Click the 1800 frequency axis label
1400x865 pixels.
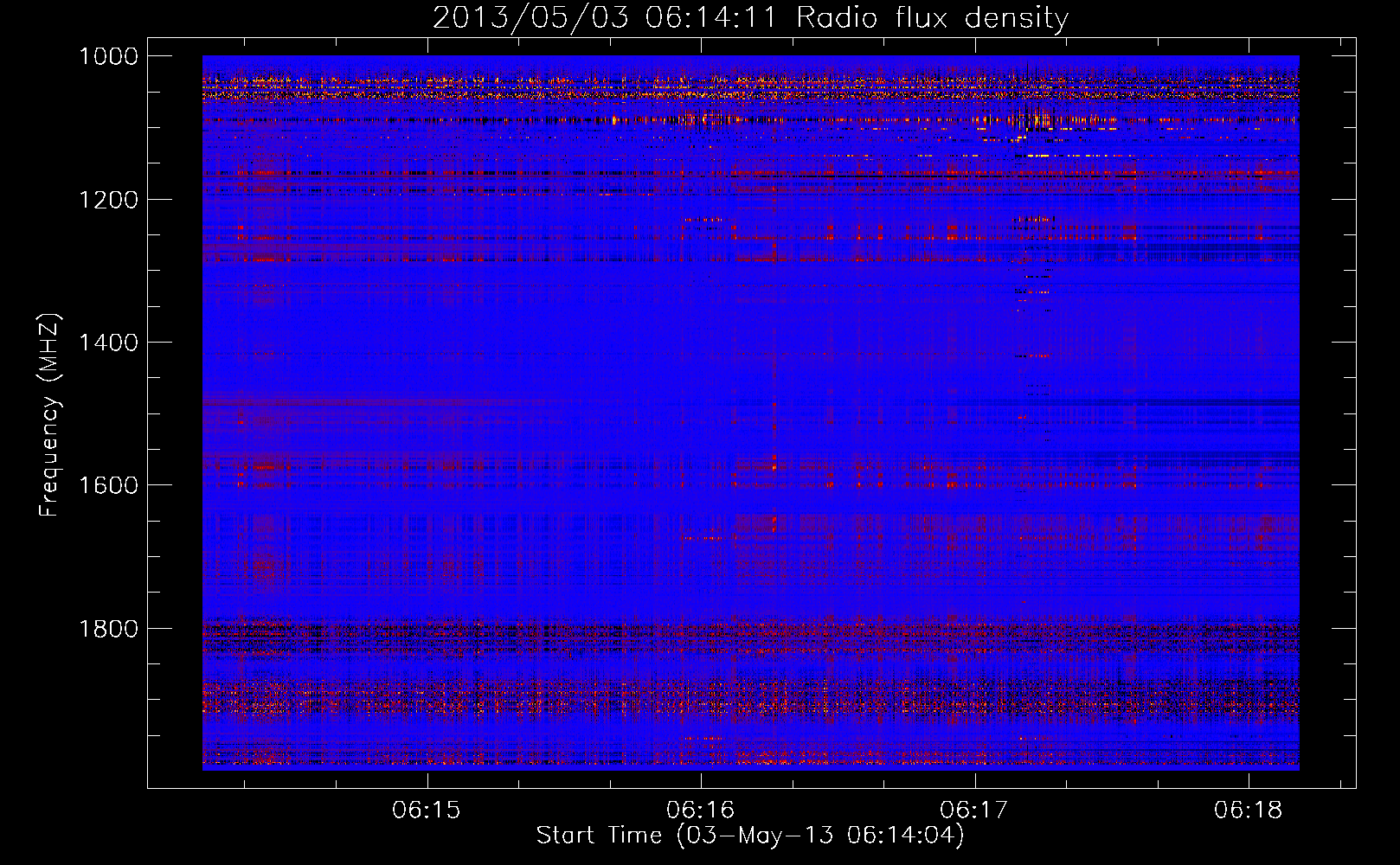[x=108, y=627]
